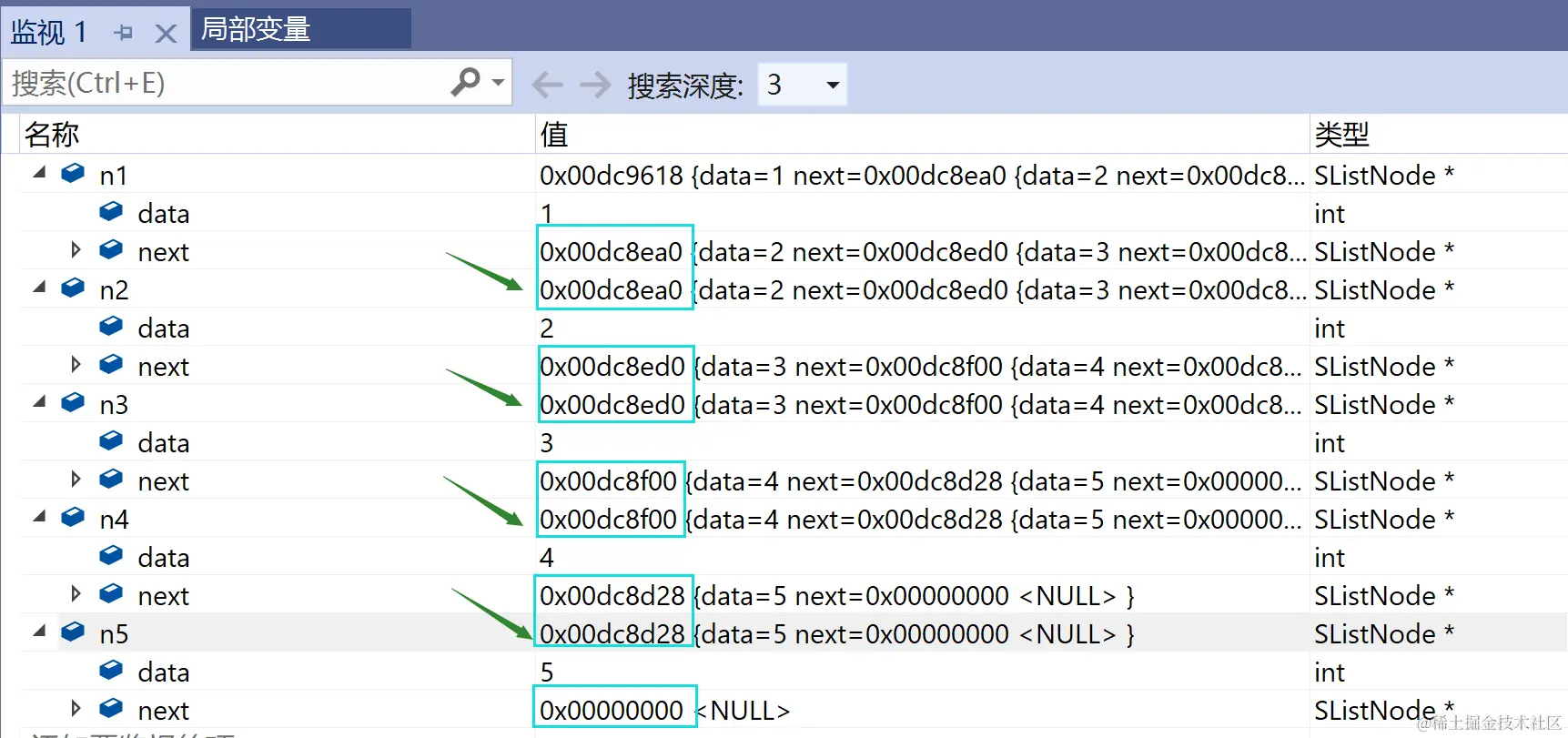This screenshot has width=1568, height=738.
Task: Select data value 1 under n1
Action: 546,214
